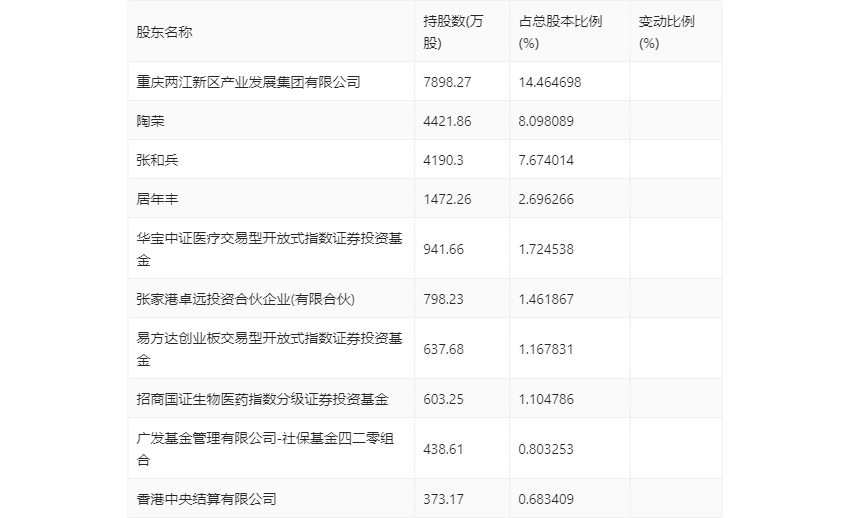Click the percentage 1.461867
This screenshot has height=518, width=850.
(x=546, y=299)
